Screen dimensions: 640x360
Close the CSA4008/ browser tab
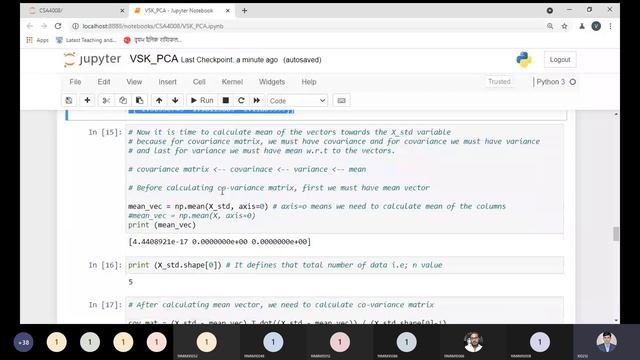tap(122, 11)
